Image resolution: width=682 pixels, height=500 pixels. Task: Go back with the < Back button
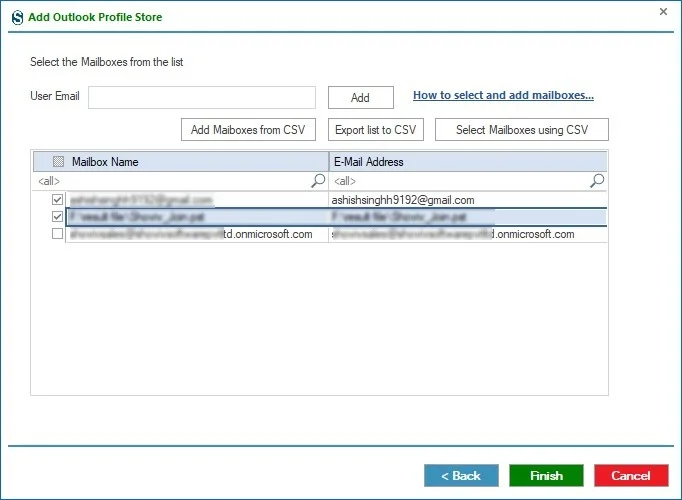[461, 475]
